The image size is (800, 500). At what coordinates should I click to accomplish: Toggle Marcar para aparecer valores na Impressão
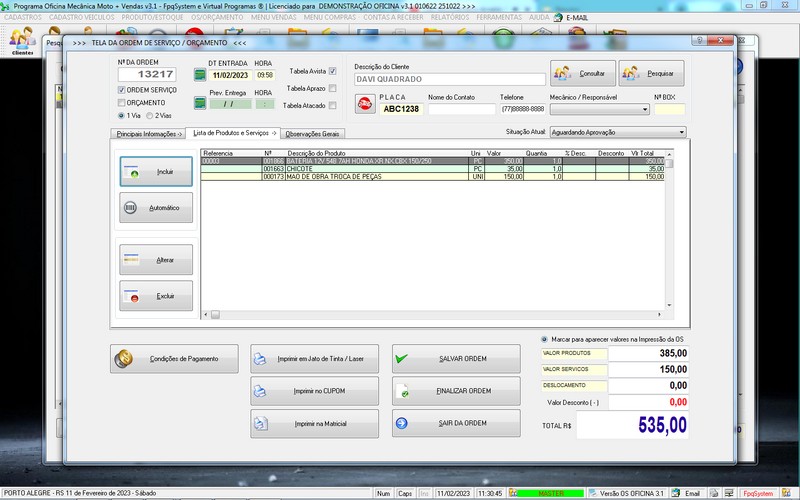(x=544, y=339)
